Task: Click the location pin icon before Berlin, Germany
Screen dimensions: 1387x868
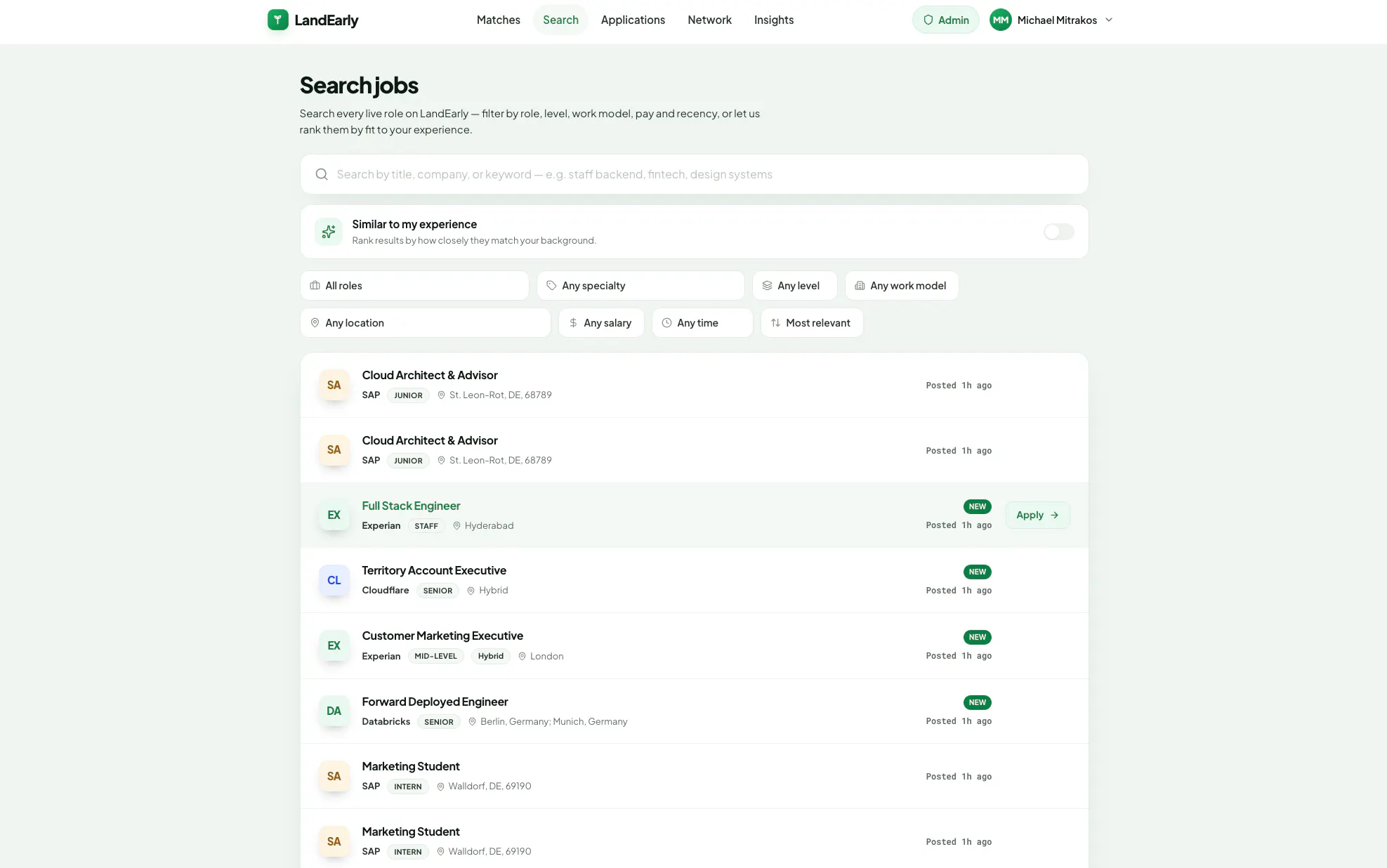Action: click(x=472, y=721)
